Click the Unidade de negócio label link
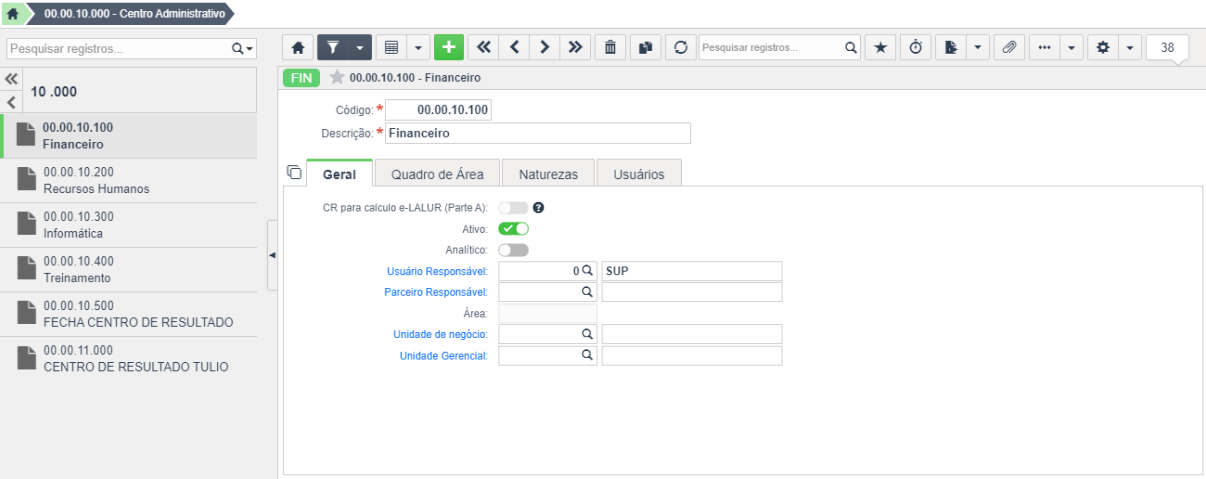This screenshot has height=479, width=1206. (442, 334)
